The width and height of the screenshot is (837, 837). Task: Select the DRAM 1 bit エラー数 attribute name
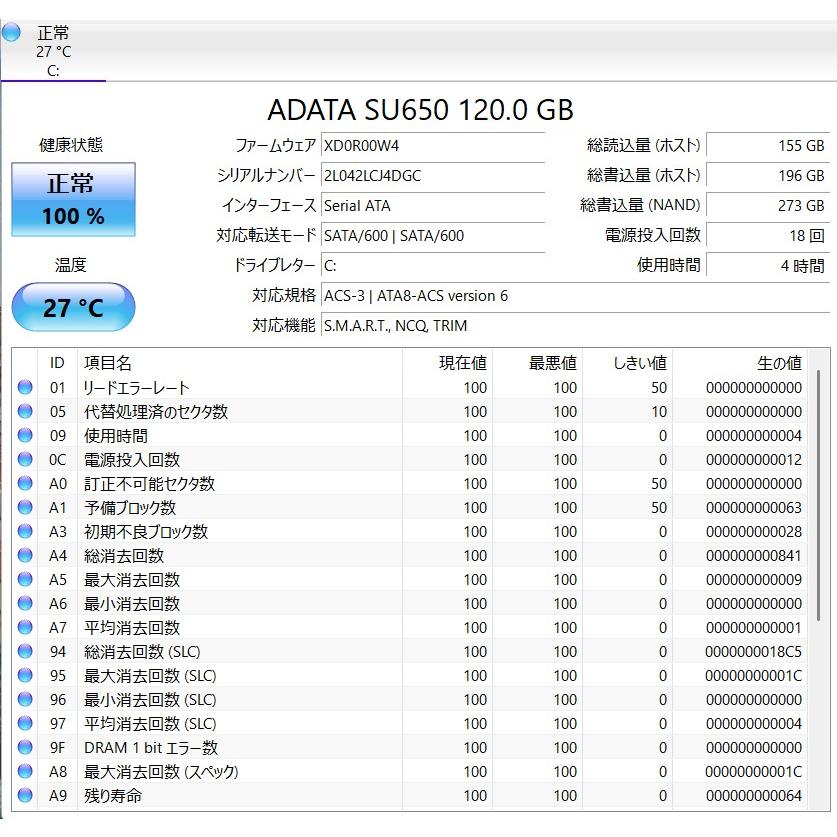[151, 748]
